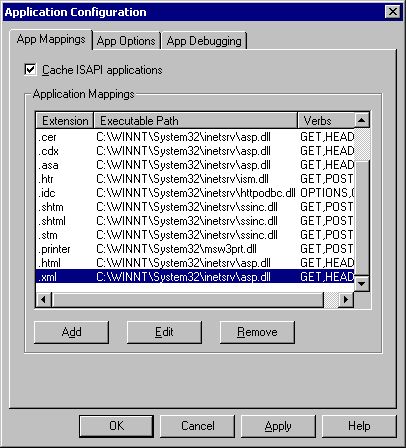The width and height of the screenshot is (406, 448).
Task: Sort by the Executable Path column header
Action: coord(196,121)
